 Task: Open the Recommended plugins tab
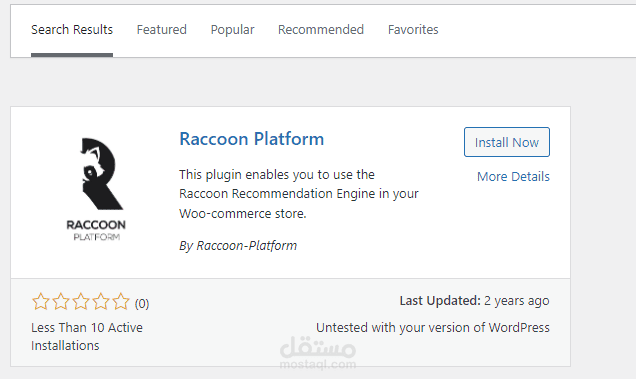321,30
